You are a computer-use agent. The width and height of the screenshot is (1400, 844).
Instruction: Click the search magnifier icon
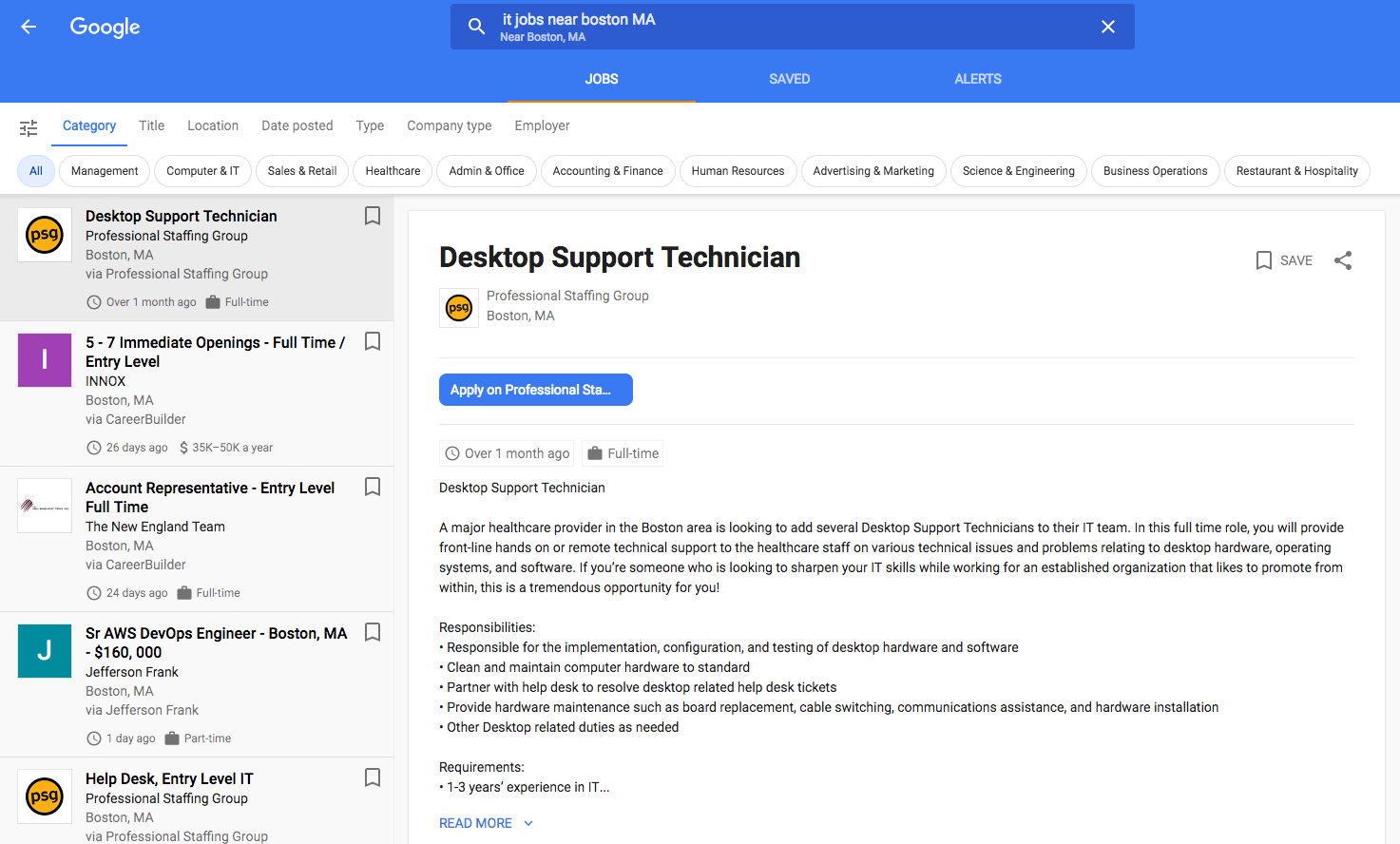[476, 27]
